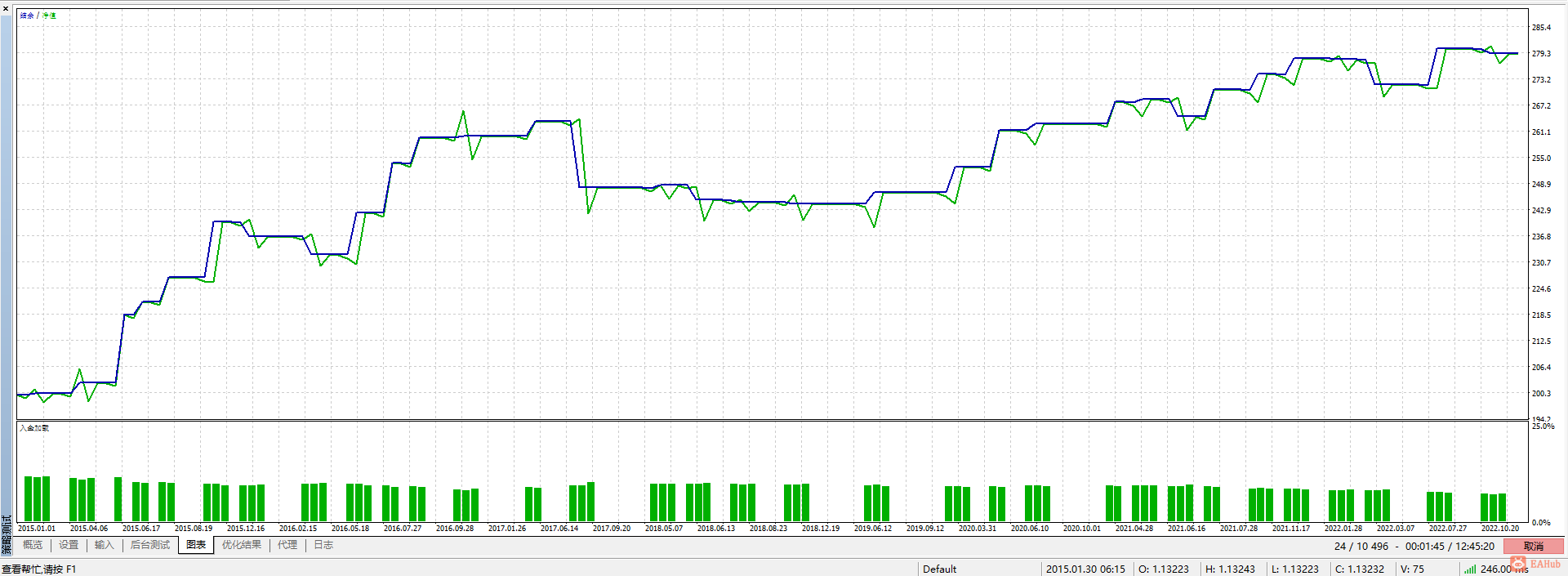Click the H: 1.13243 status value
This screenshot has height=576, width=1568.
(1230, 569)
